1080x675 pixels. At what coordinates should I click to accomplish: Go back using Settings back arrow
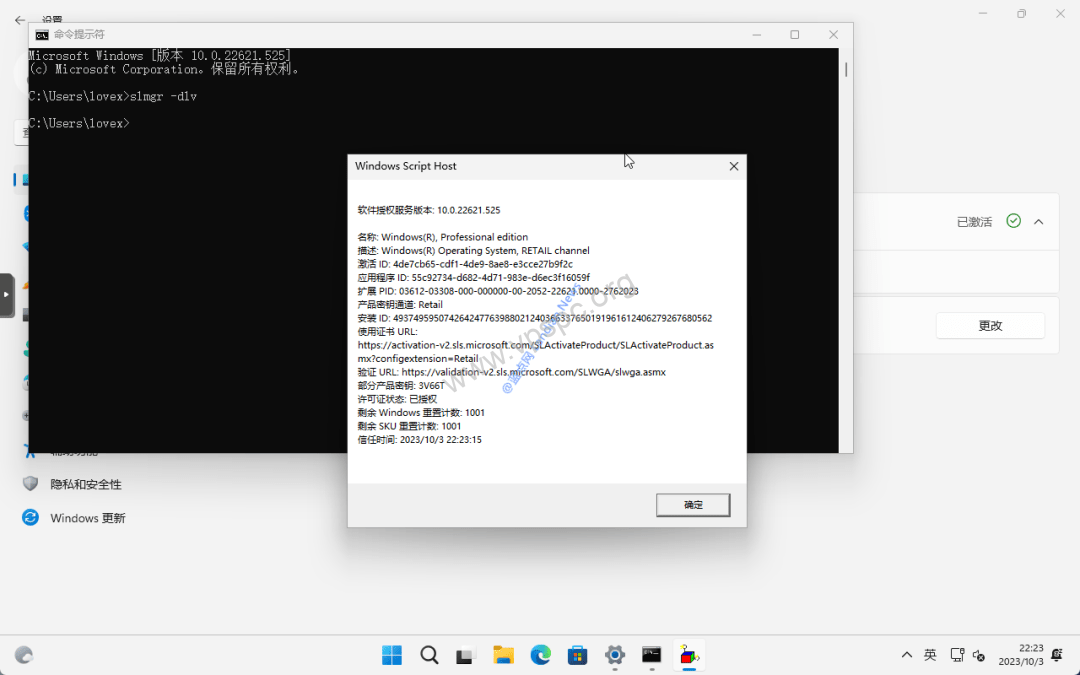point(20,20)
